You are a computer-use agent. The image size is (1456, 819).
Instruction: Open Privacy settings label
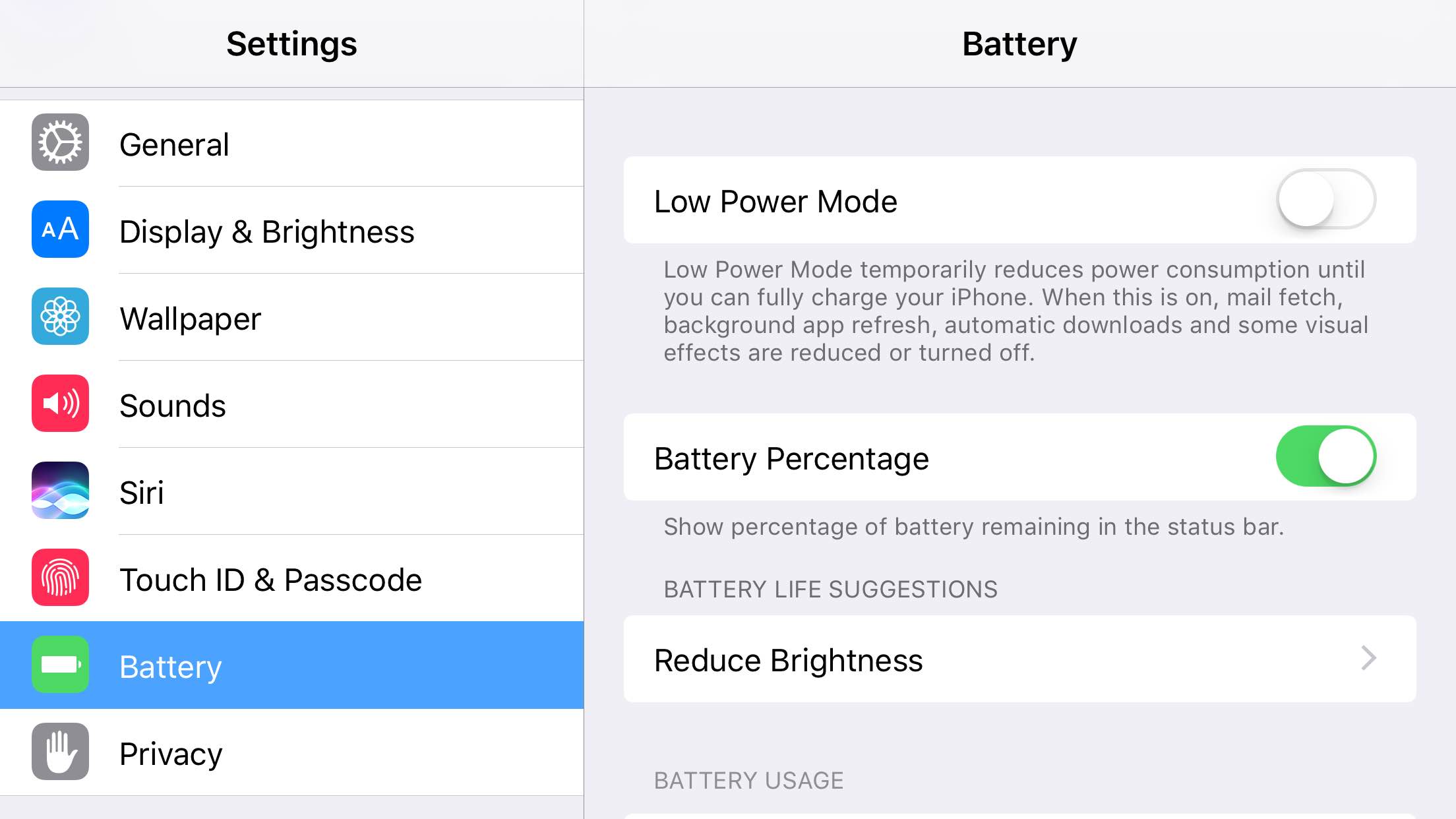(x=171, y=754)
